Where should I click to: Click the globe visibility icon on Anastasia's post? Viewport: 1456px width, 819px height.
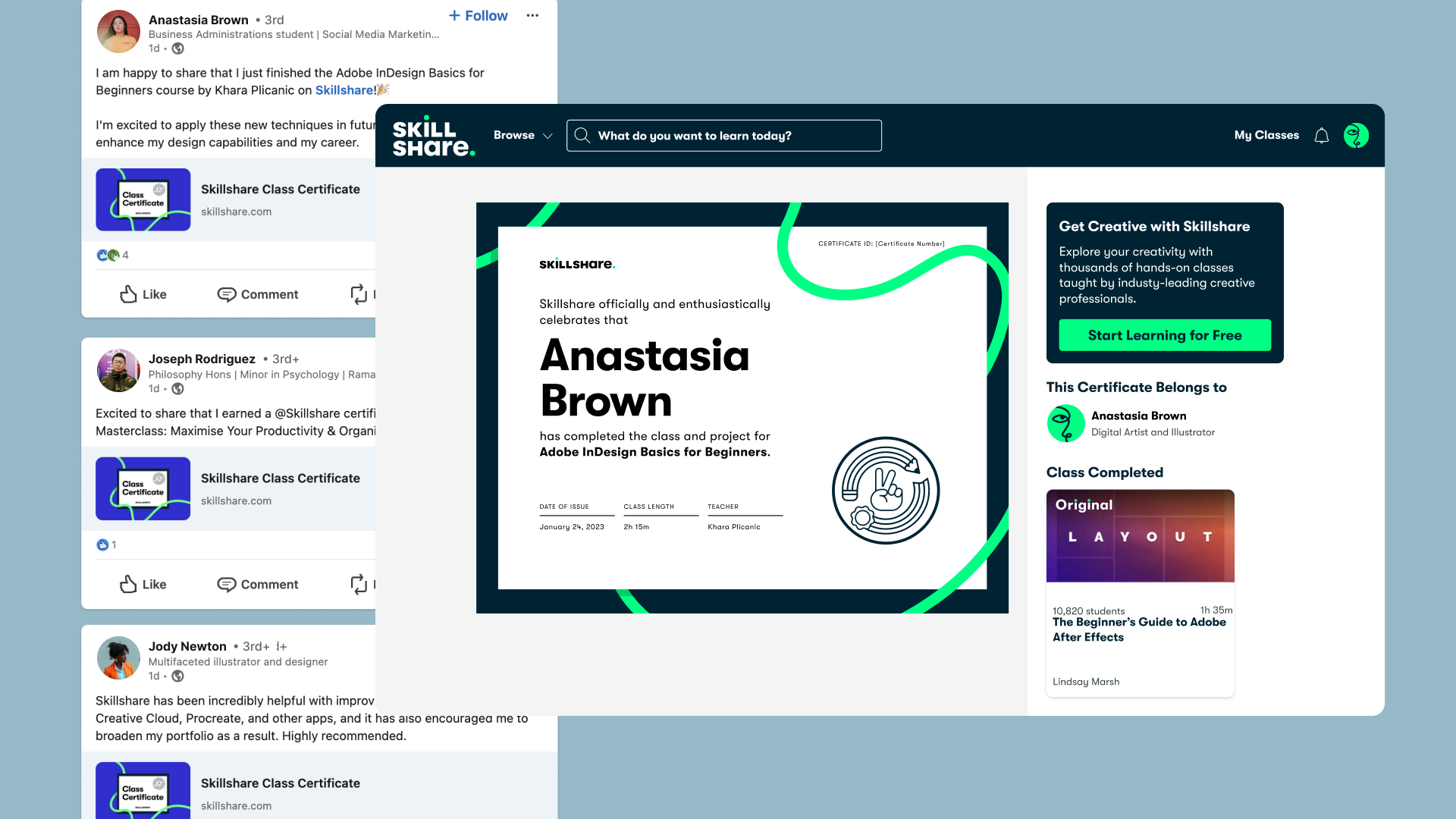(x=177, y=49)
